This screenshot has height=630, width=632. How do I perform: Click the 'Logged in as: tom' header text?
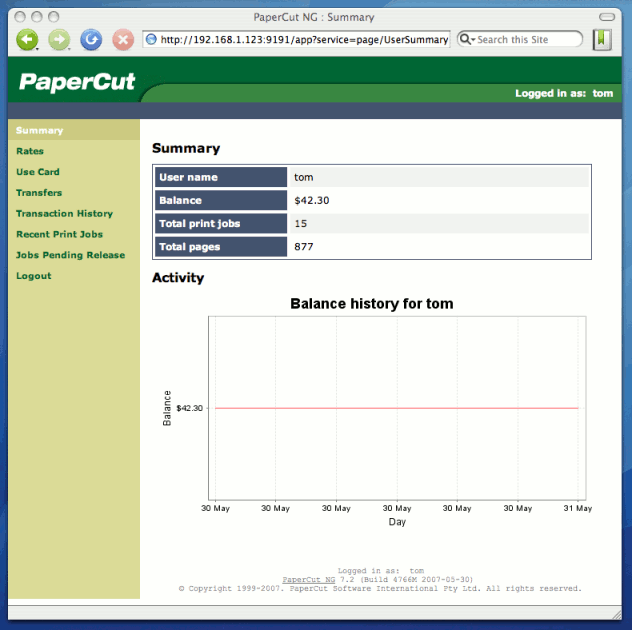[x=564, y=93]
